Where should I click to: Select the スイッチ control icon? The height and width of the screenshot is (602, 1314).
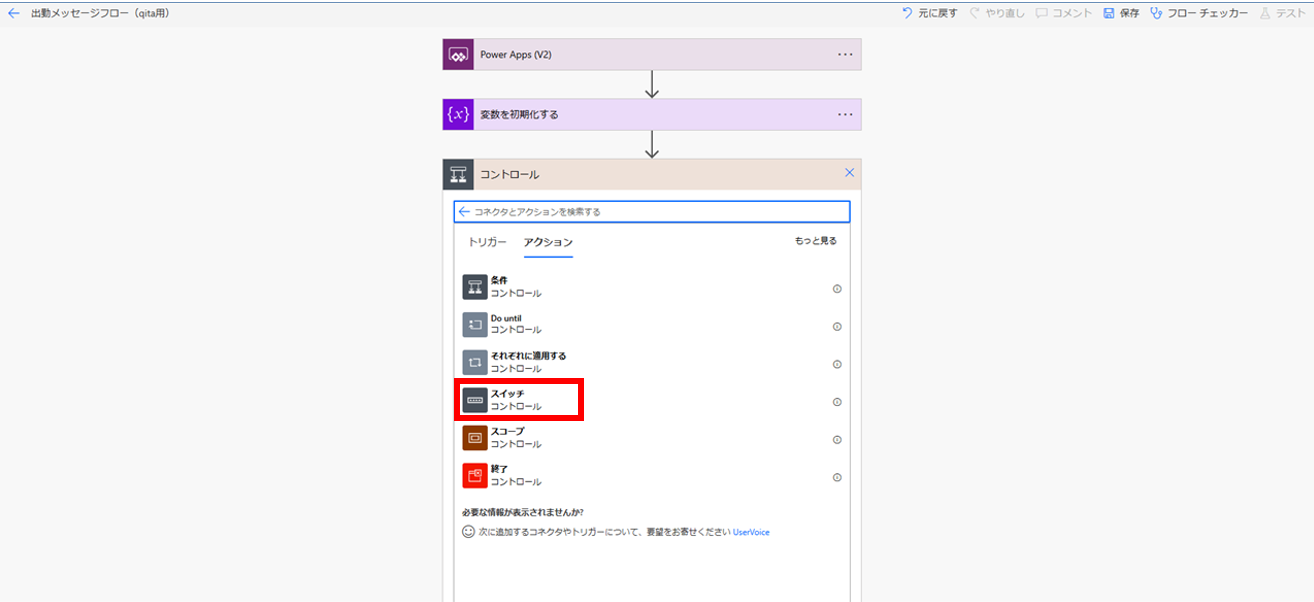(475, 400)
